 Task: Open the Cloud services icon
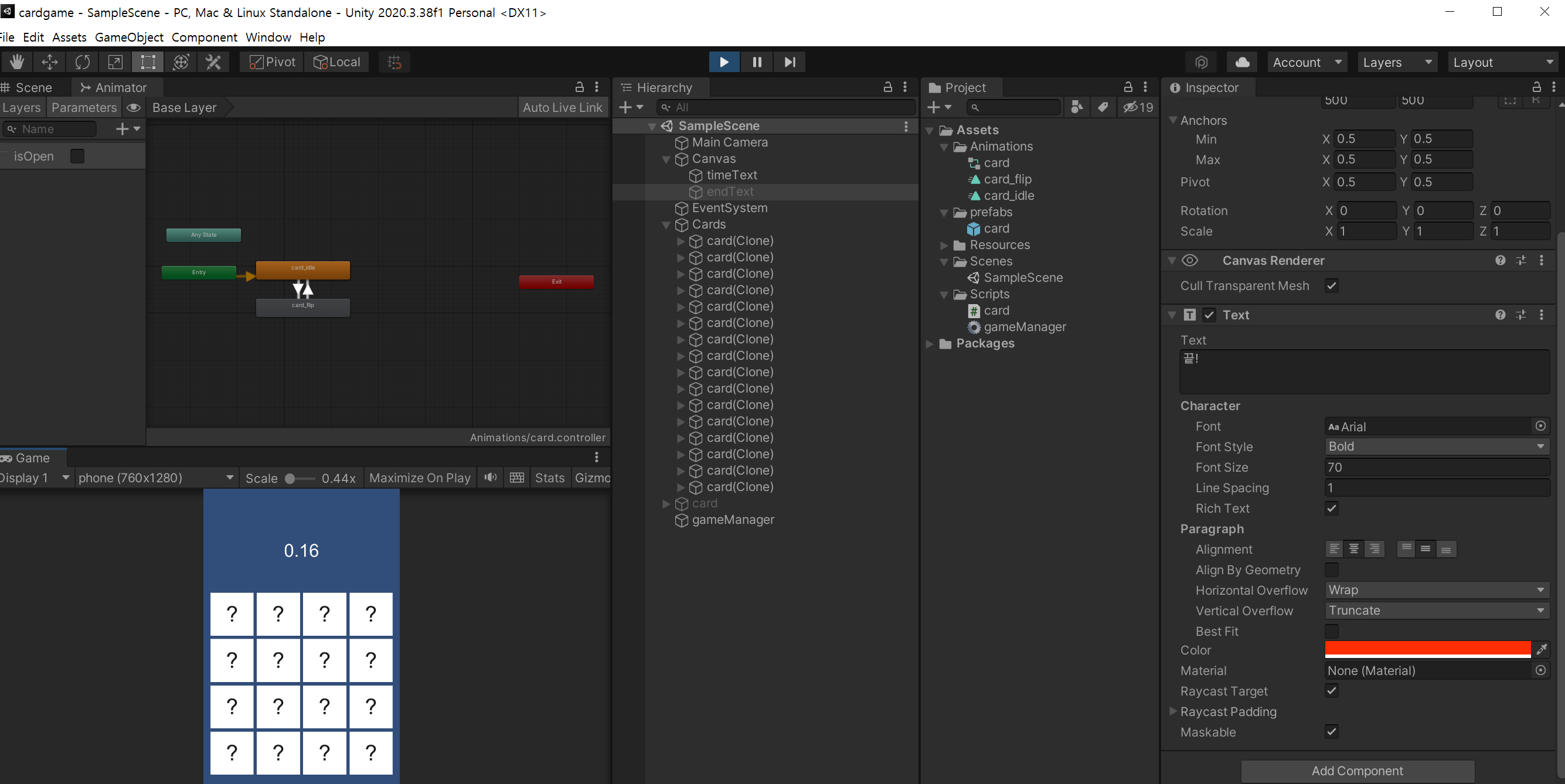pos(1242,62)
